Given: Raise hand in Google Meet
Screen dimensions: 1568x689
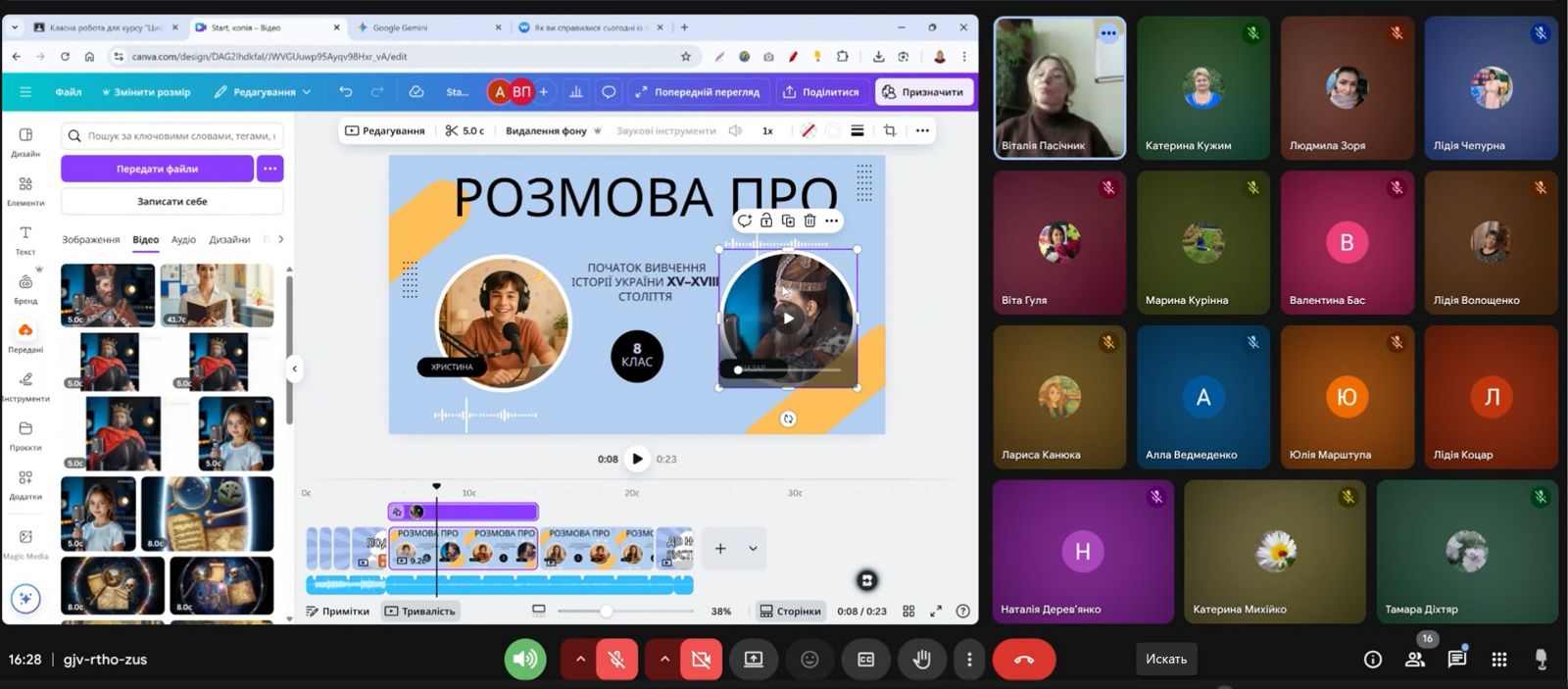Looking at the screenshot, I should pyautogui.click(x=921, y=660).
